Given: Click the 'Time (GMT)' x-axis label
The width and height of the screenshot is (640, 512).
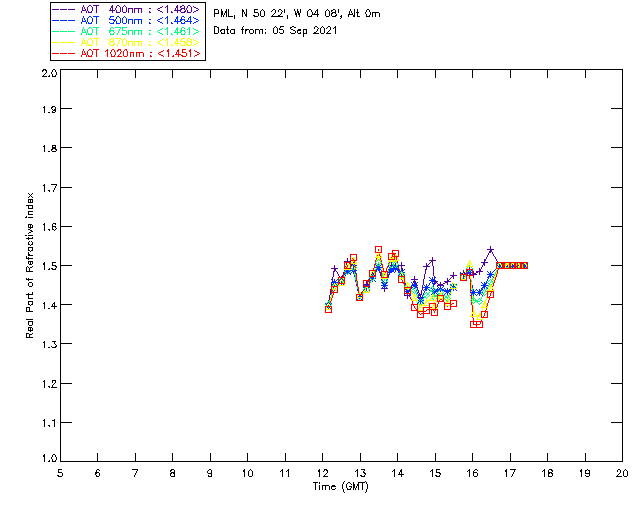Looking at the screenshot, I should tap(341, 487).
